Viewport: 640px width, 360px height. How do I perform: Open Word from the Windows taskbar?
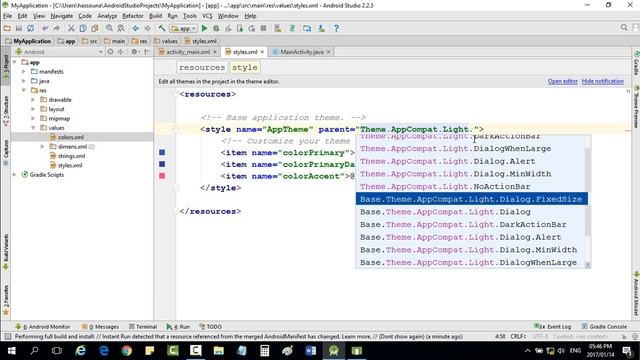click(311, 351)
